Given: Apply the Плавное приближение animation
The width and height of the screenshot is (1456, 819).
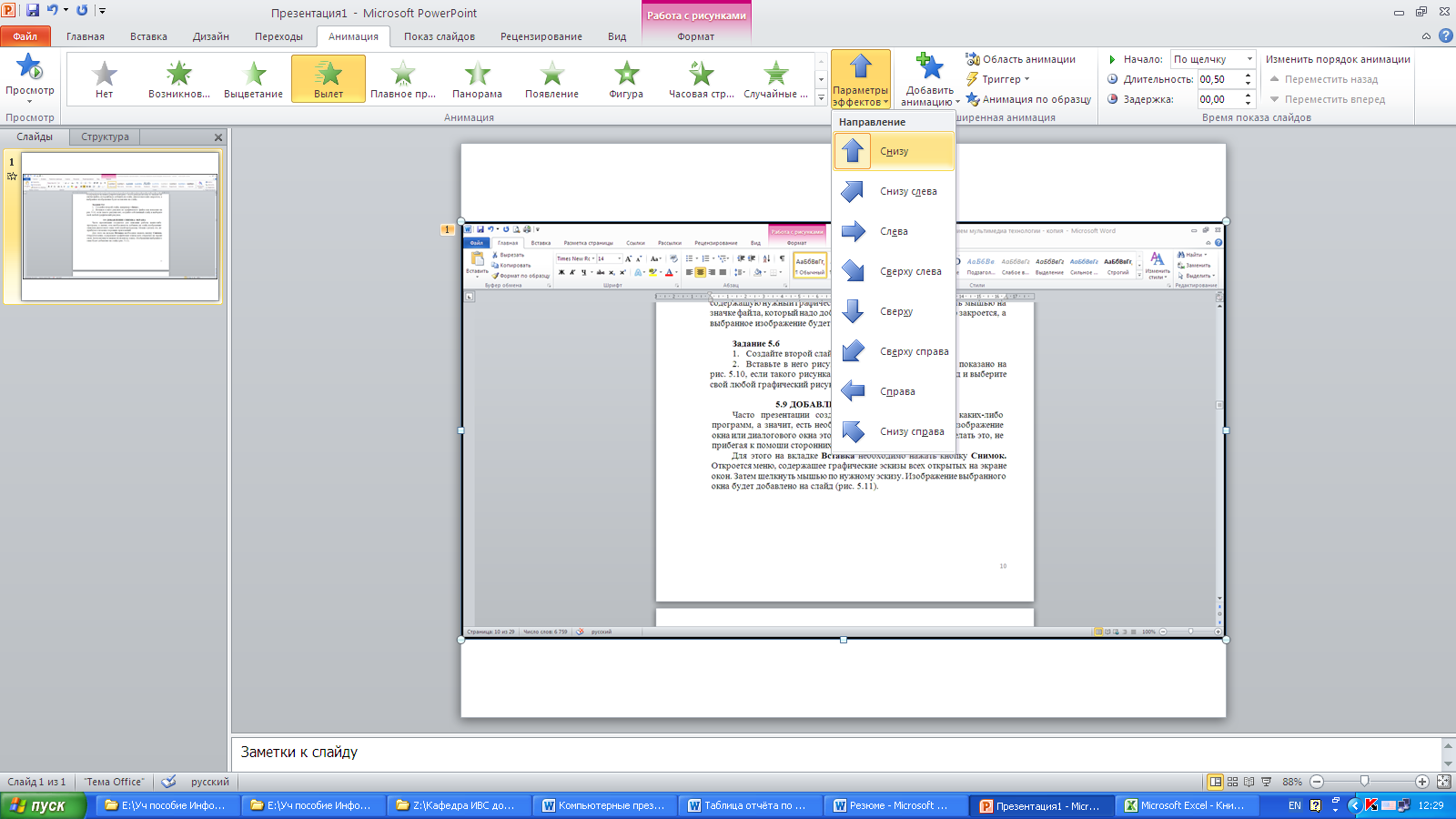Looking at the screenshot, I should [x=403, y=78].
